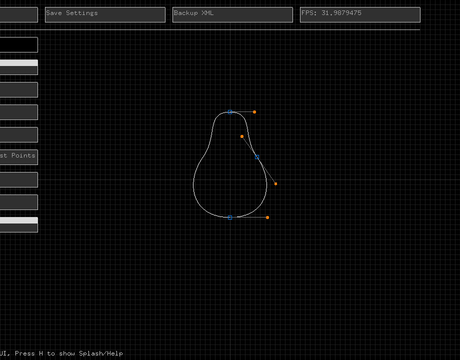This screenshot has height=360, width=460.
Task: Click the cut-off button left of Save Settings
Action: pyautogui.click(x=19, y=15)
